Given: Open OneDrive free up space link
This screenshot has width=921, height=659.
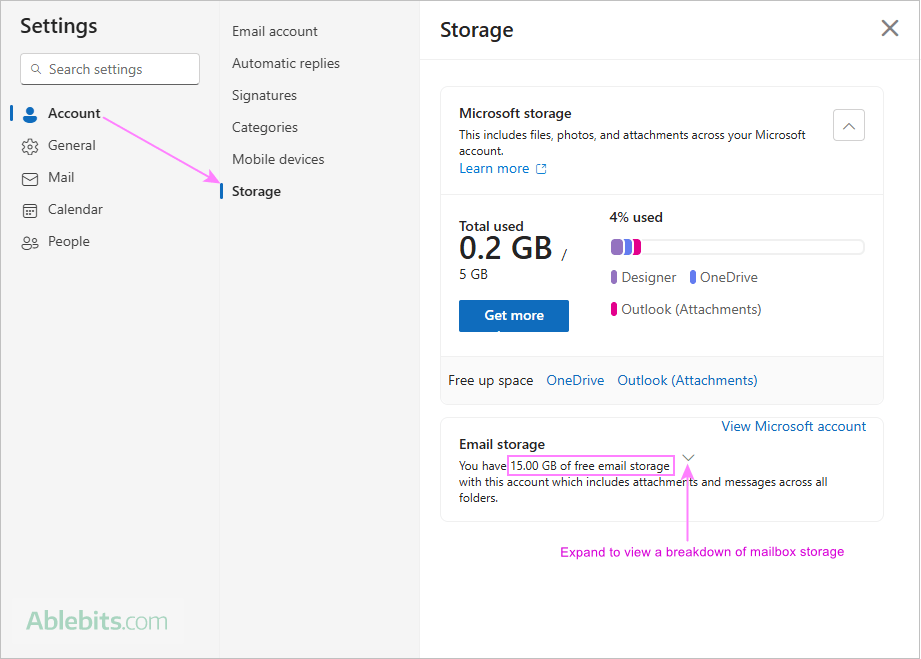Looking at the screenshot, I should [575, 381].
